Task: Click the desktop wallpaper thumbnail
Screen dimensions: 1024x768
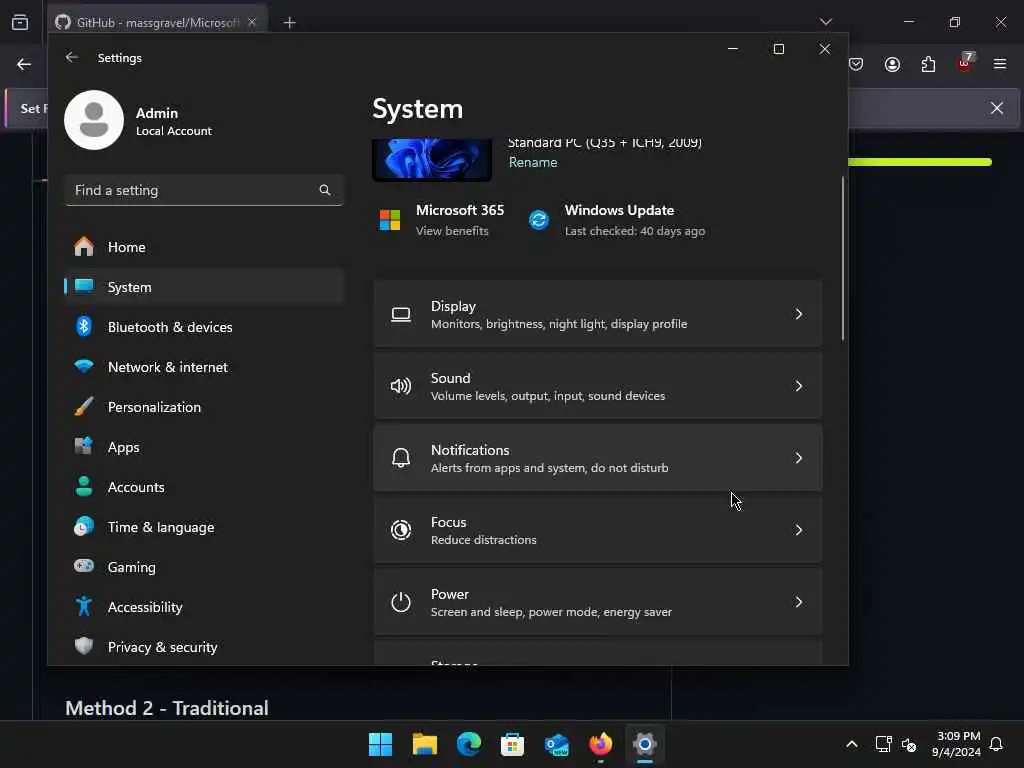Action: click(x=432, y=159)
